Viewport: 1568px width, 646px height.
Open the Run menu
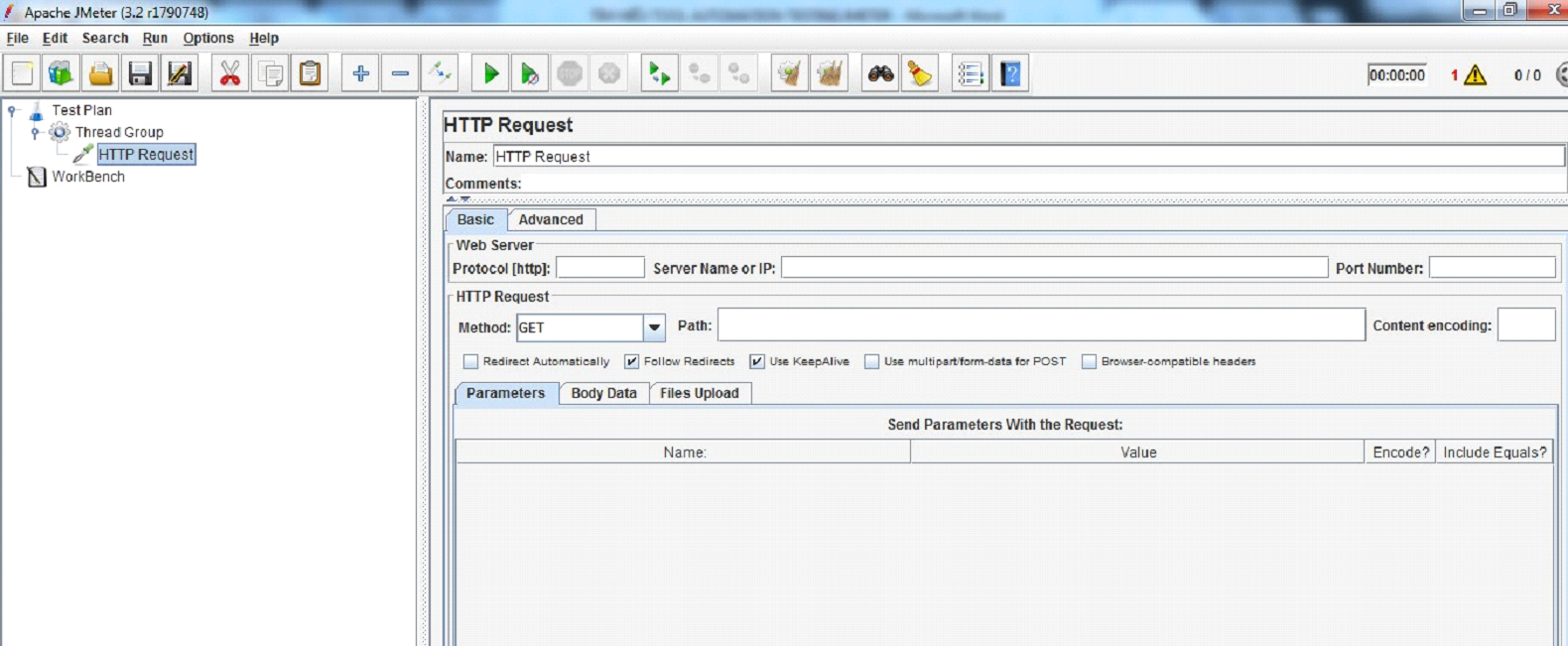[155, 38]
